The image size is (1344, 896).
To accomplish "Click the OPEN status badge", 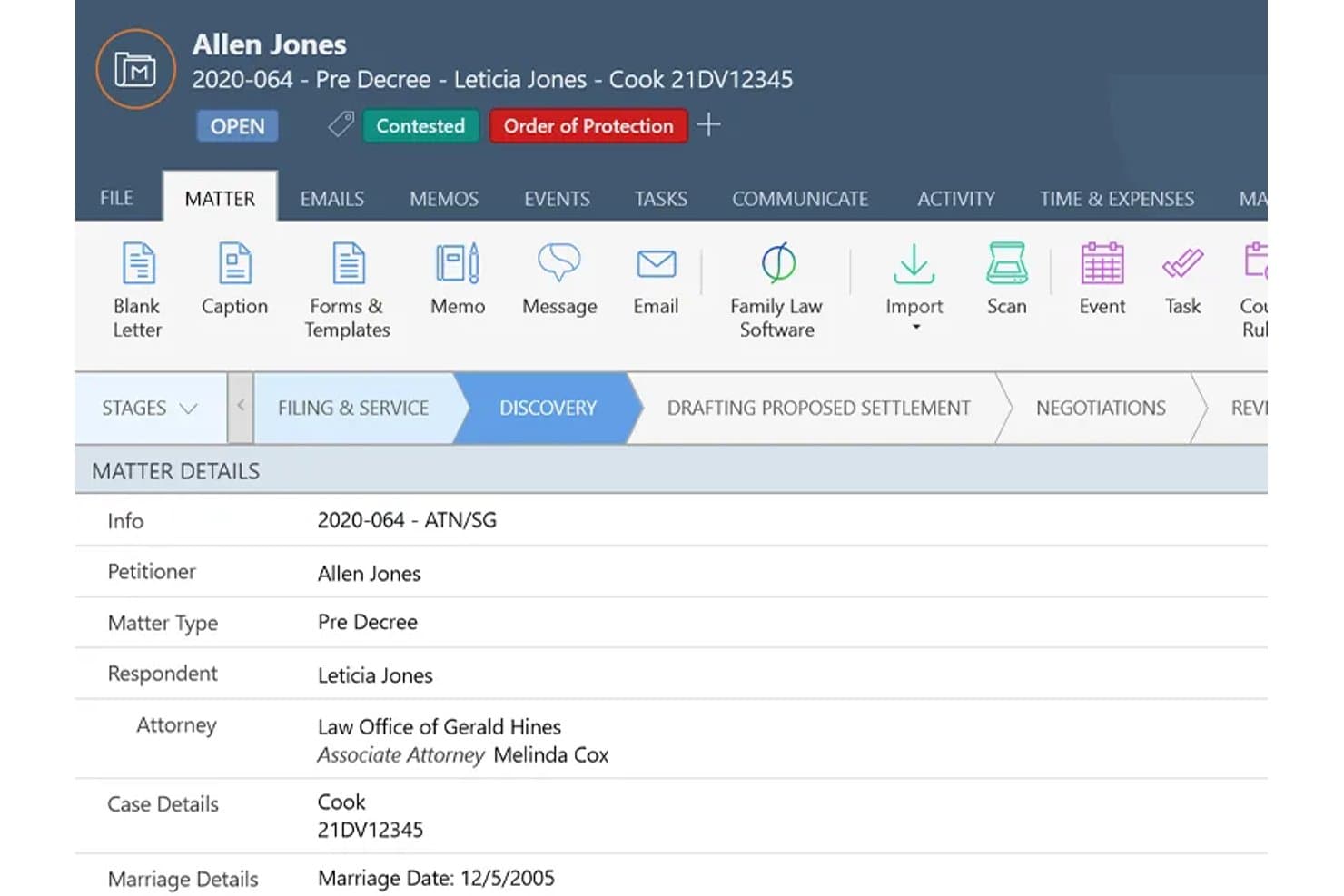I will 238,126.
